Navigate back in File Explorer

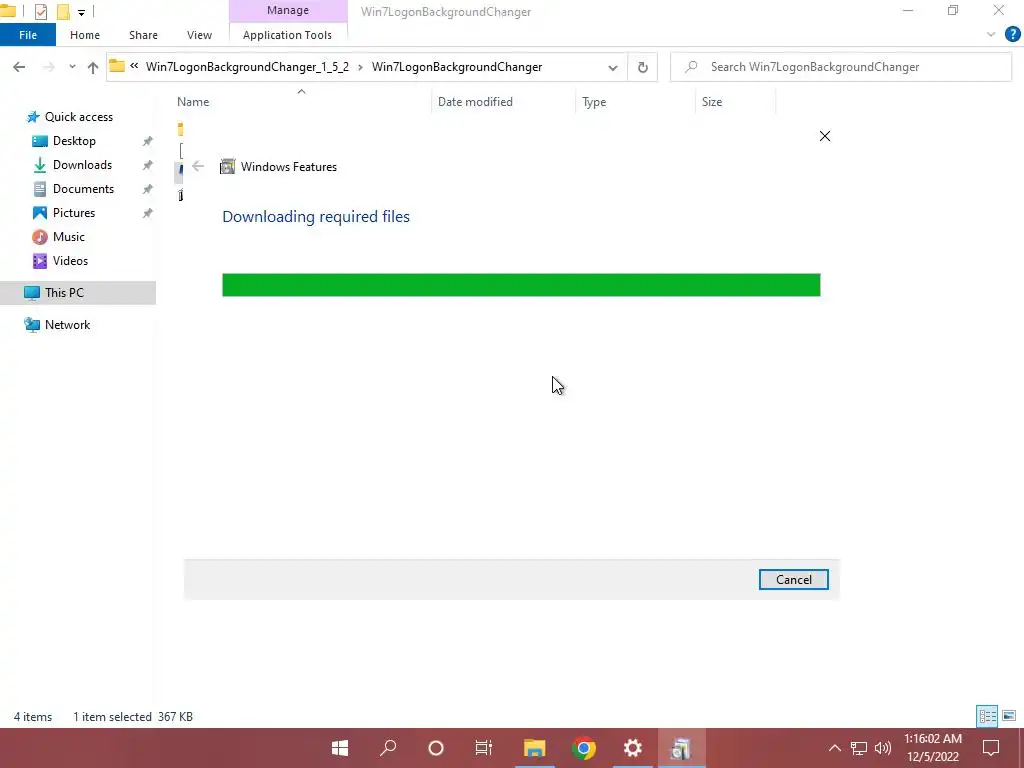[x=19, y=67]
